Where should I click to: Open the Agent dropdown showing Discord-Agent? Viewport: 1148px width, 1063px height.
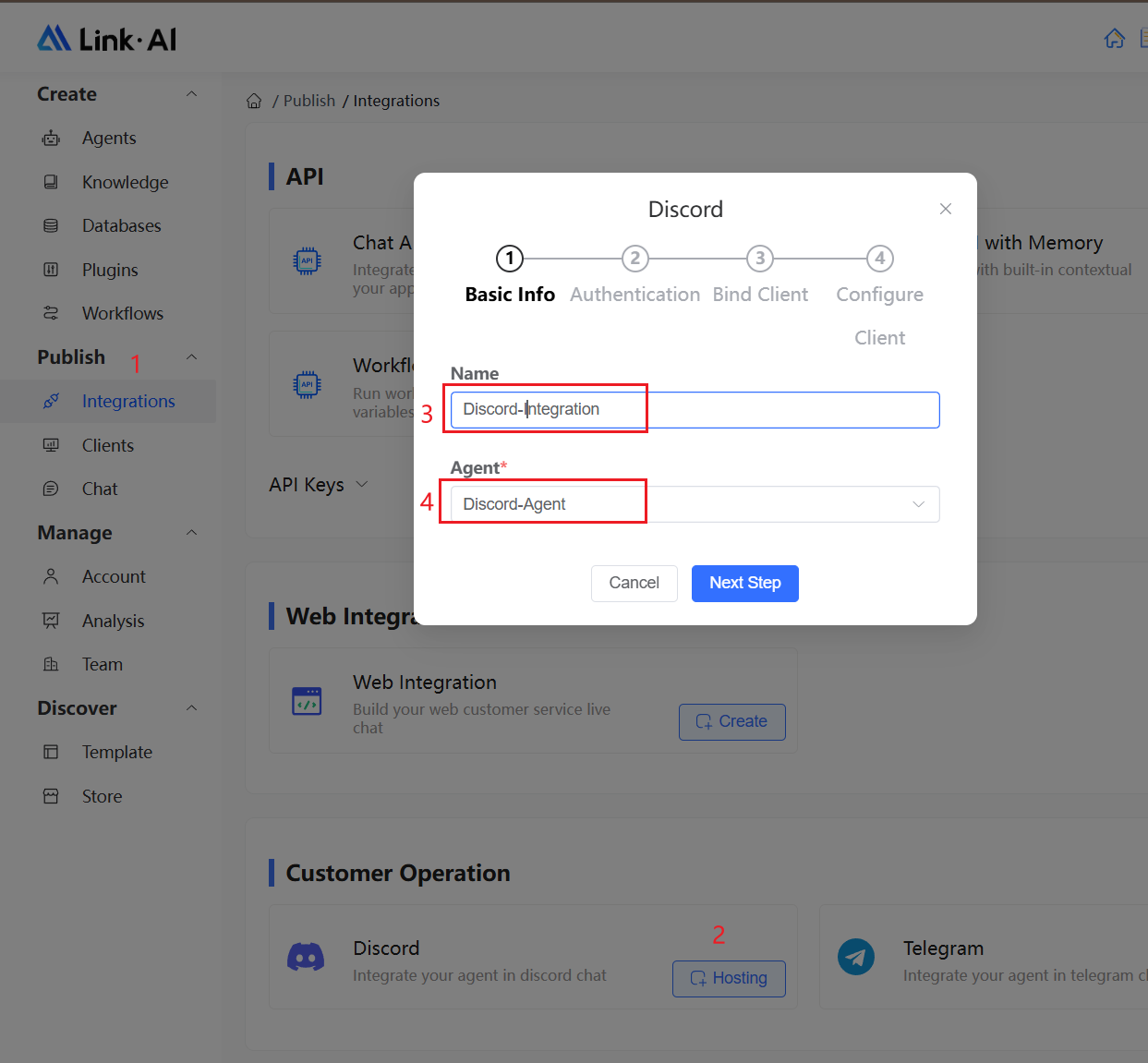pyautogui.click(x=695, y=504)
